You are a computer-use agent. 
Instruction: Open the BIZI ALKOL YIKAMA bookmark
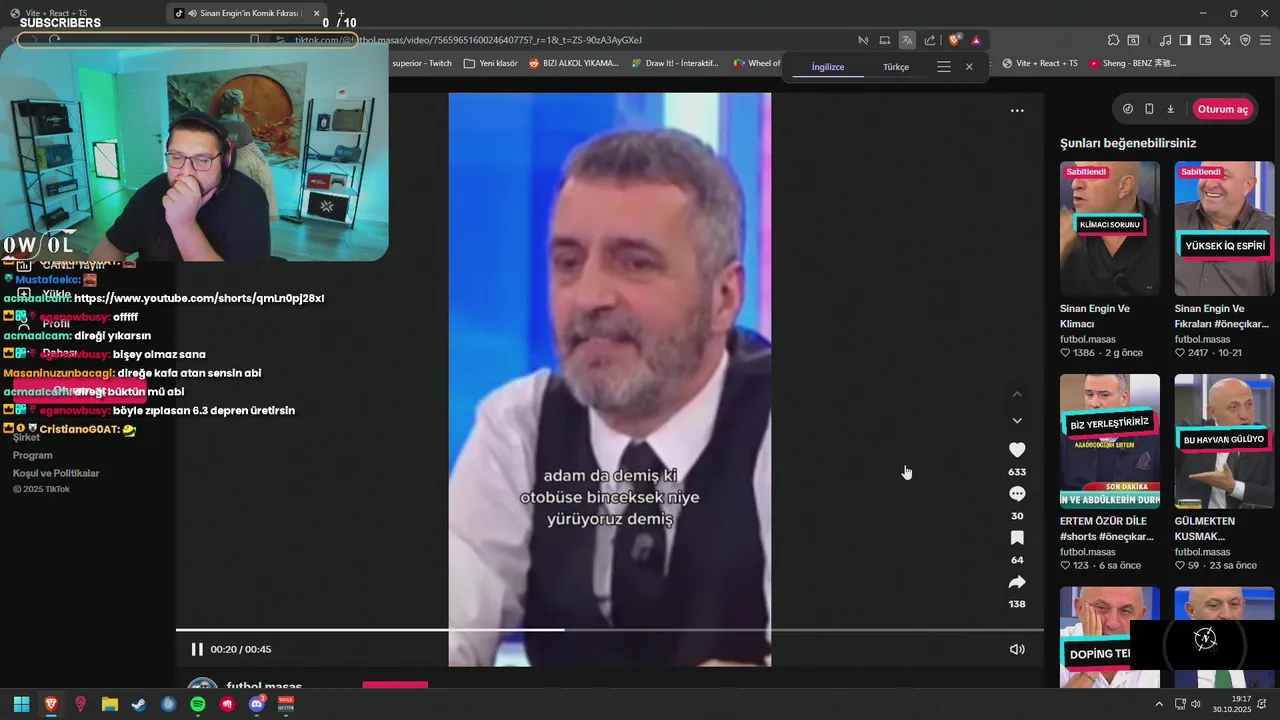[x=573, y=63]
